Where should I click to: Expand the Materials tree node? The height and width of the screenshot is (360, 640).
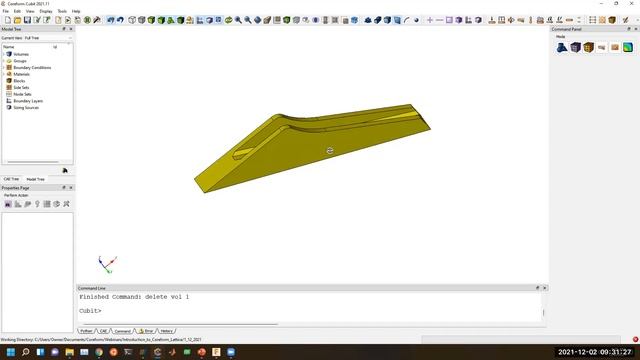[x=4, y=74]
